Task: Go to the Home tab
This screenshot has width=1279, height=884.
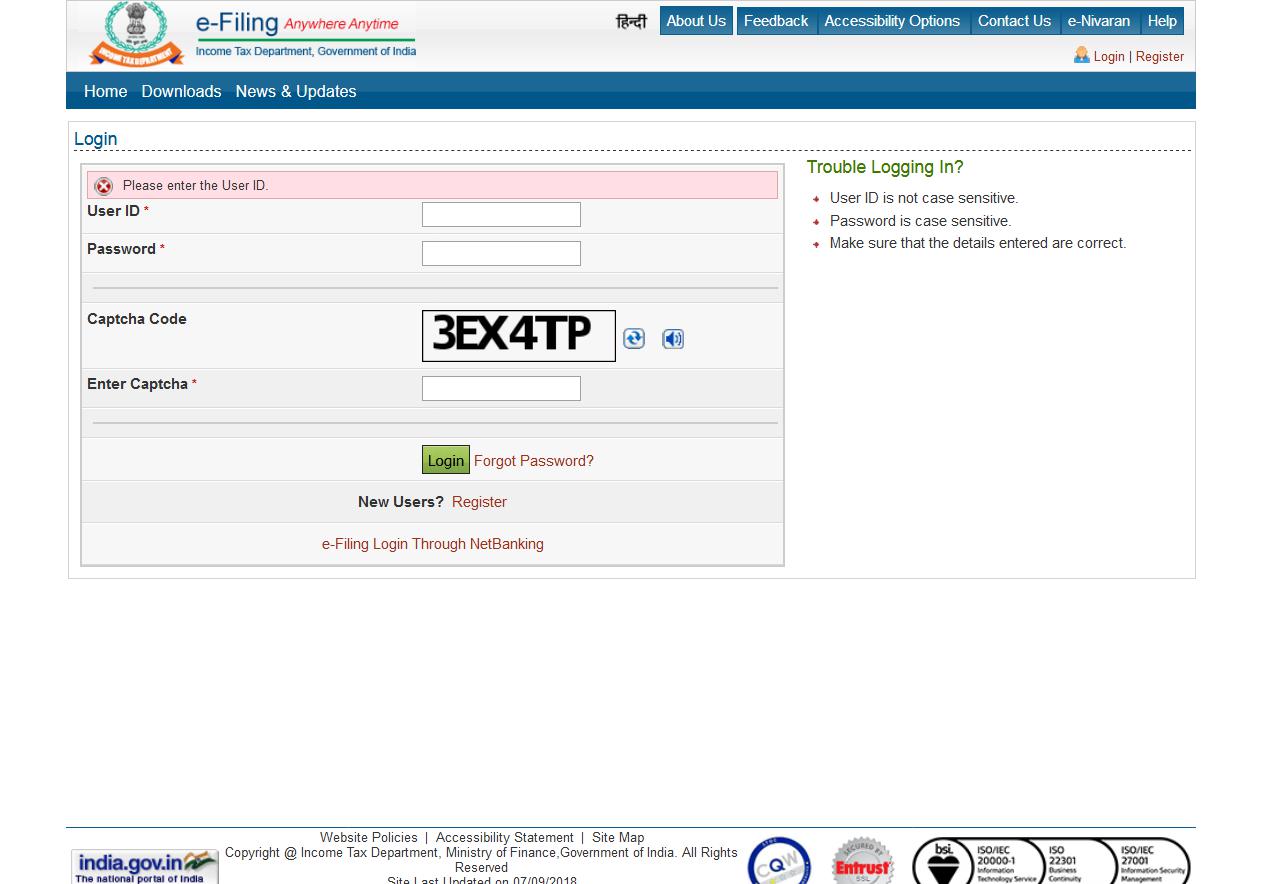Action: click(x=106, y=91)
